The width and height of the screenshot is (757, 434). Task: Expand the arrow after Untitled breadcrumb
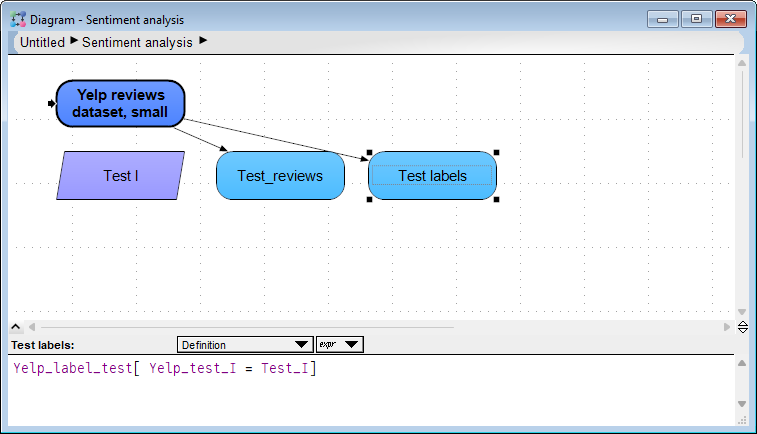pyautogui.click(x=74, y=41)
